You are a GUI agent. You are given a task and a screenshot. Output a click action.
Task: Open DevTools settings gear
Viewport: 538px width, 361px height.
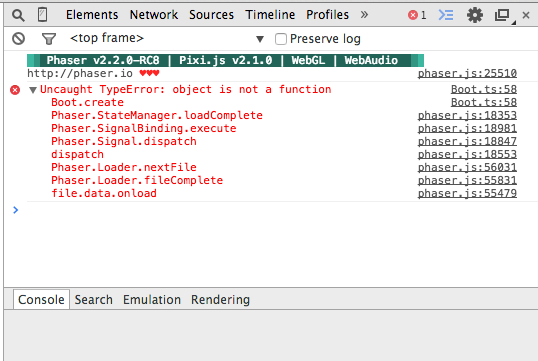pos(475,15)
